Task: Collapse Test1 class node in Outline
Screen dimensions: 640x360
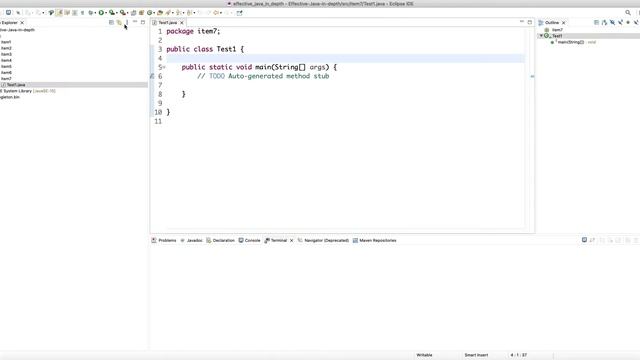Action: tap(541, 36)
